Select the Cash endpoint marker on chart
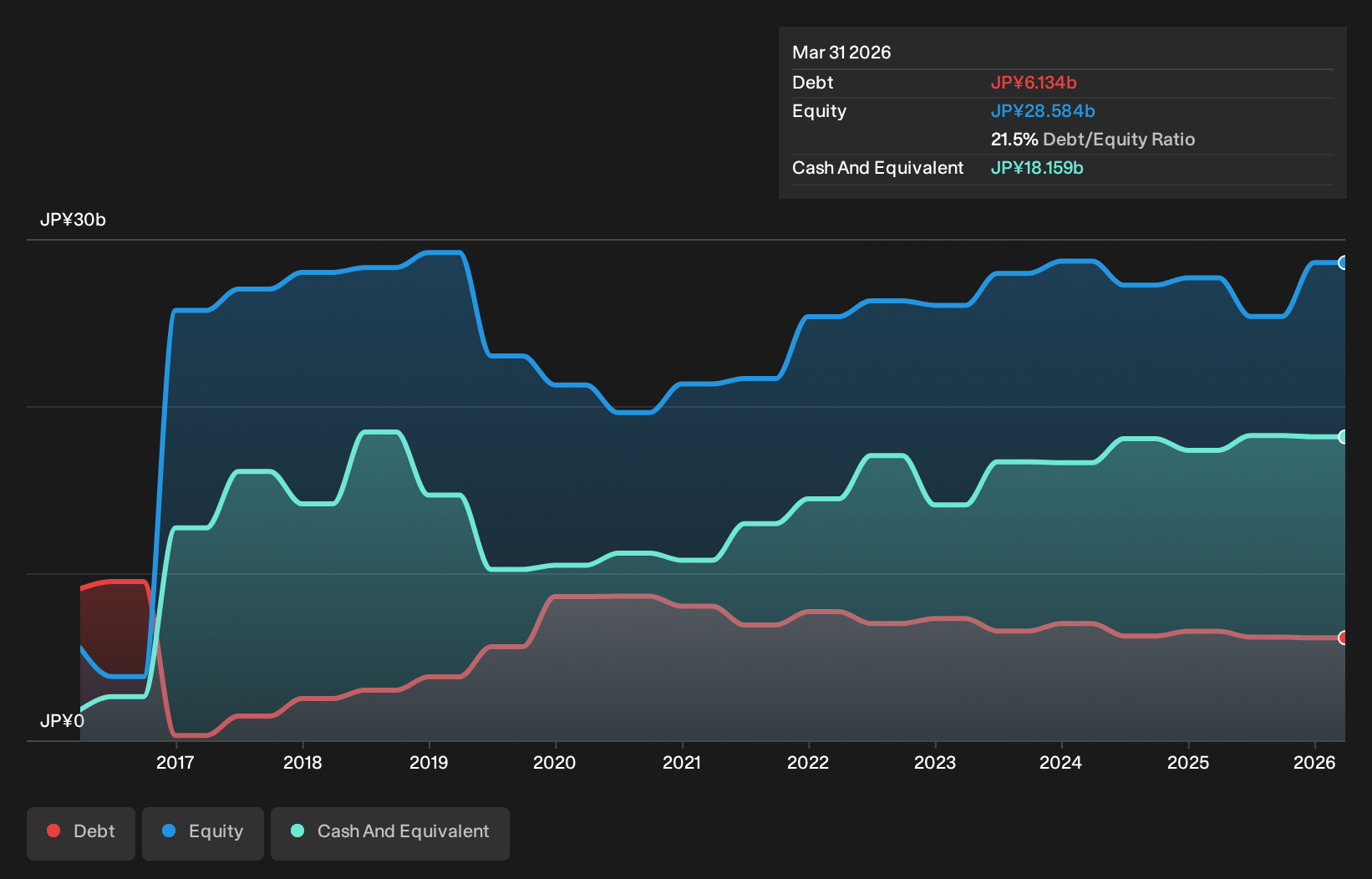The width and height of the screenshot is (1372, 879). pos(1344,437)
